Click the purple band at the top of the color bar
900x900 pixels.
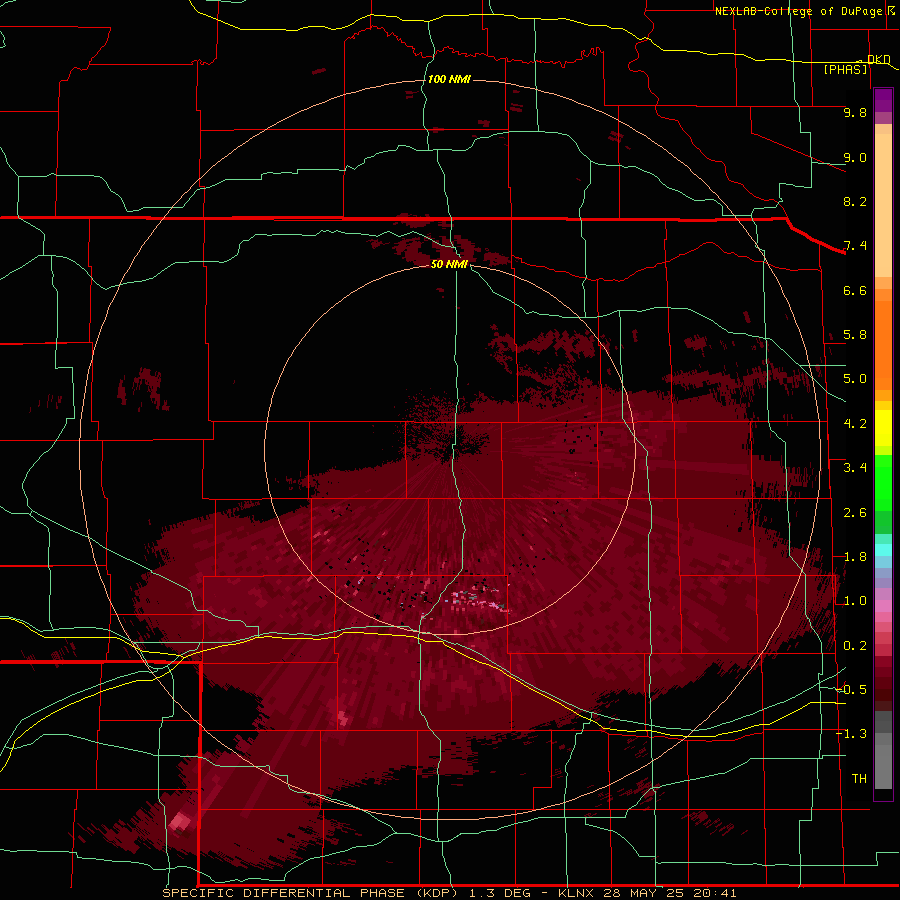click(x=883, y=100)
